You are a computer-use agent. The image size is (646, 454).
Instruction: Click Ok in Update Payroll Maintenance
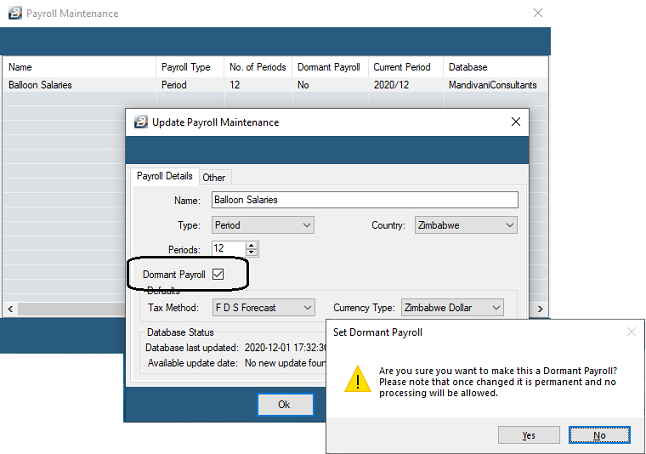point(285,405)
